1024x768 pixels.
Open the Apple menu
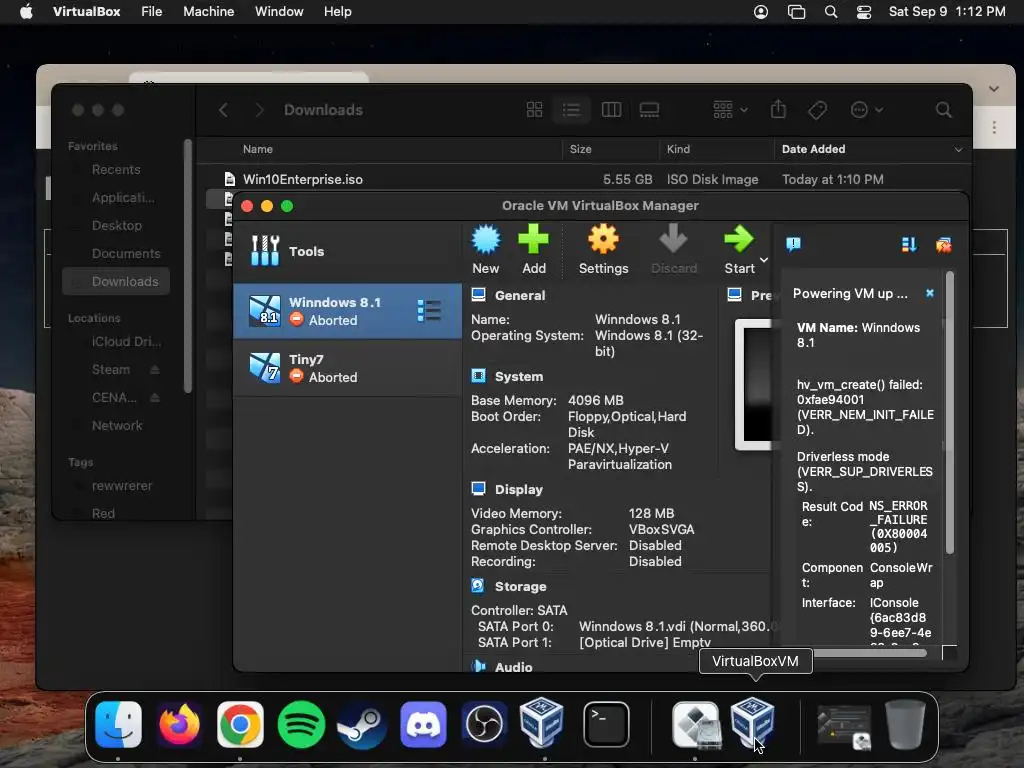coord(26,12)
